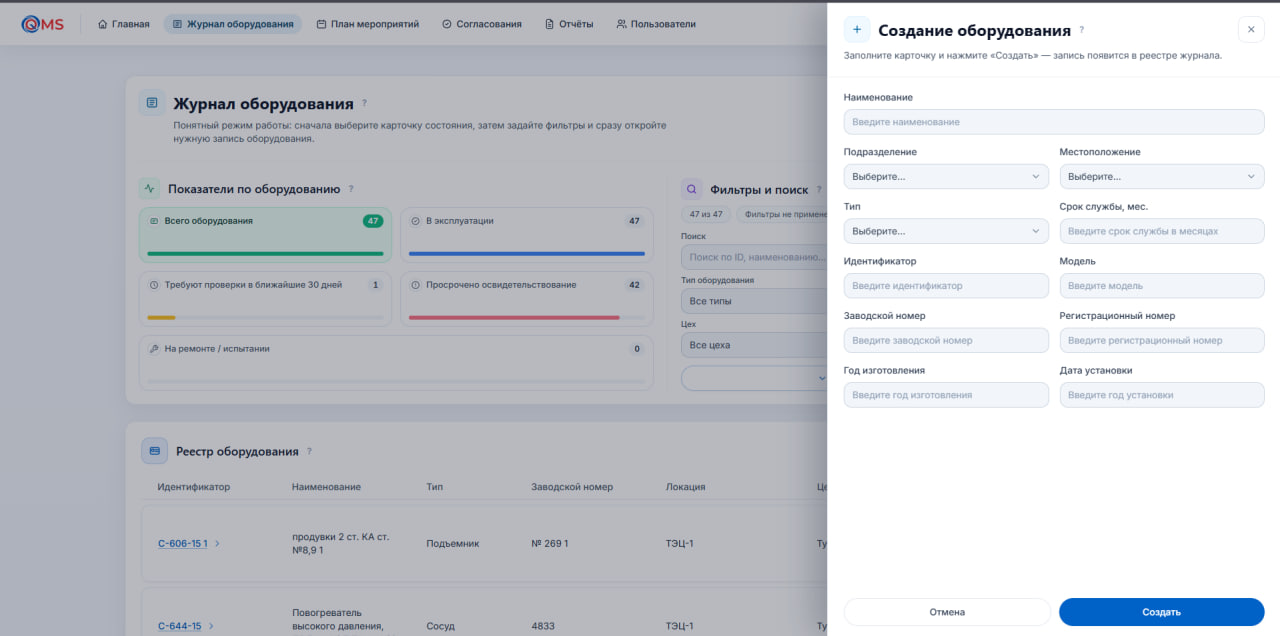Screen dimensions: 1280x636
Task: Click the Дата установки field
Action: pos(1162,395)
